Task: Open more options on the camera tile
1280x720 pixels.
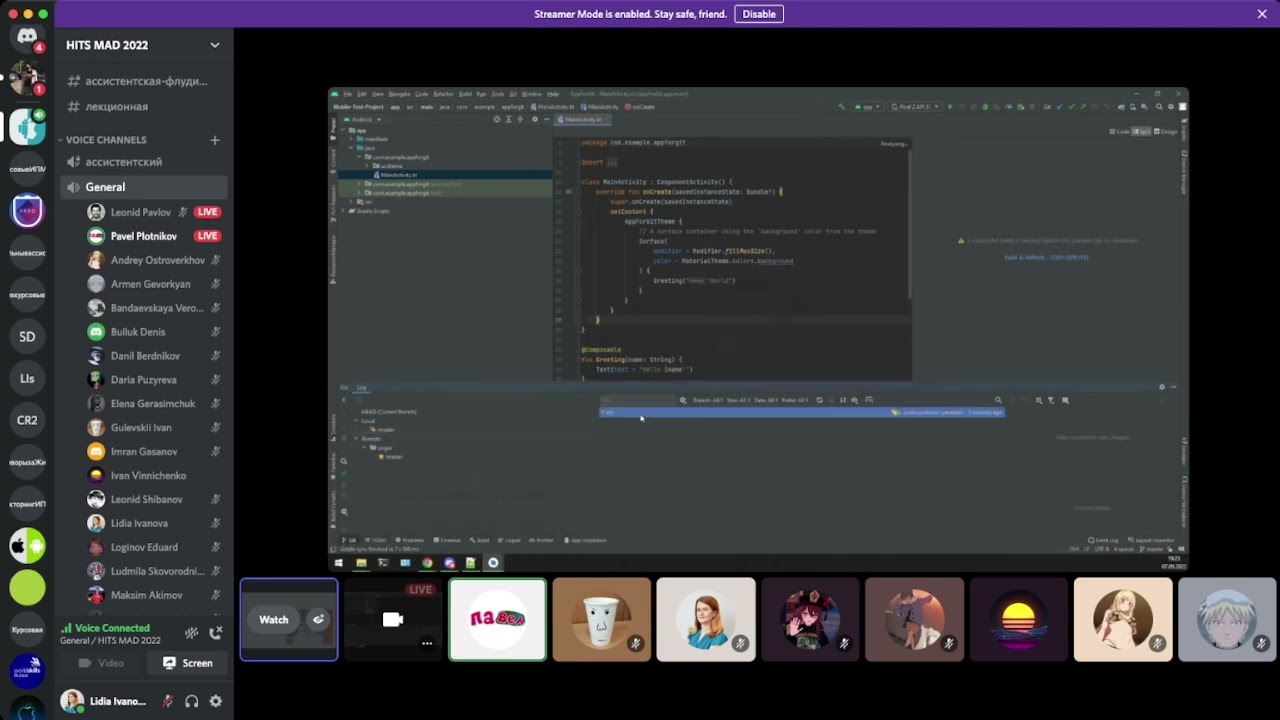Action: (427, 643)
